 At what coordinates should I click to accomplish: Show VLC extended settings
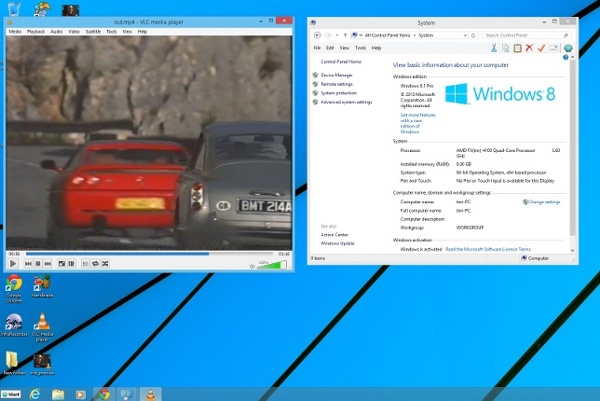(72, 264)
